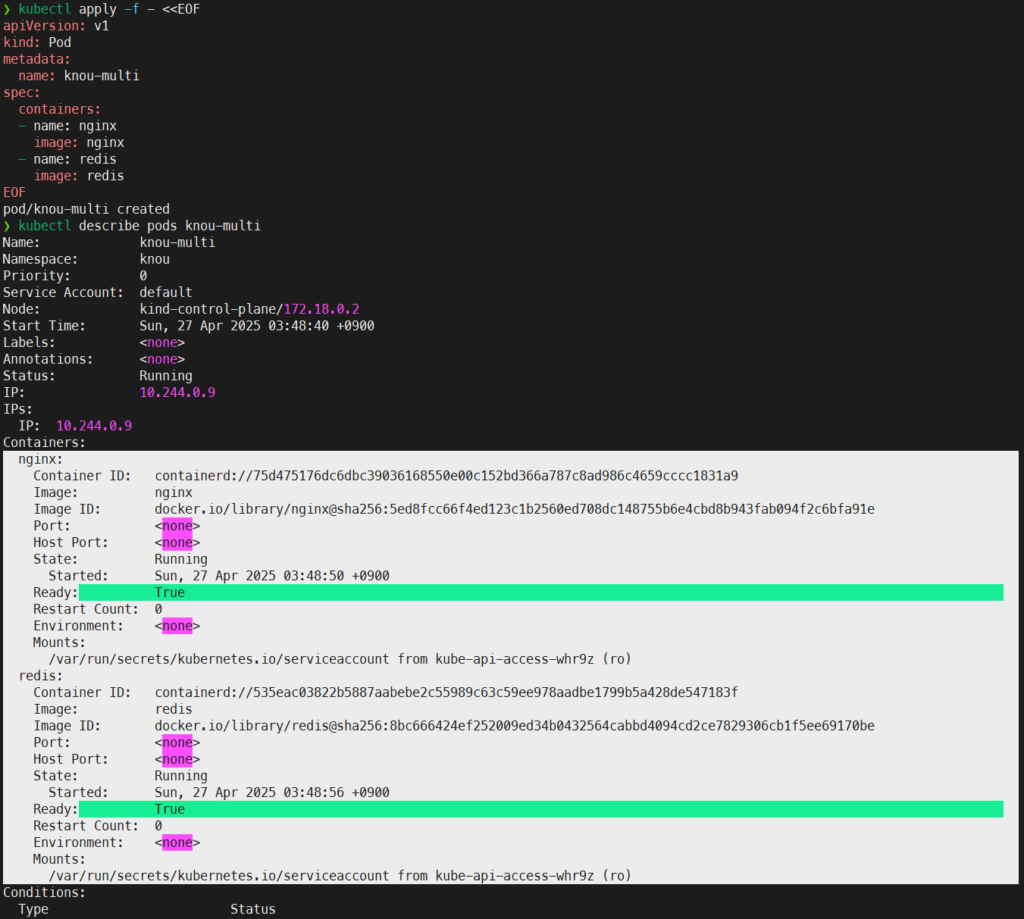Click the redis Ready 'True' highlighted value
The width and height of the screenshot is (1024, 919).
[170, 809]
